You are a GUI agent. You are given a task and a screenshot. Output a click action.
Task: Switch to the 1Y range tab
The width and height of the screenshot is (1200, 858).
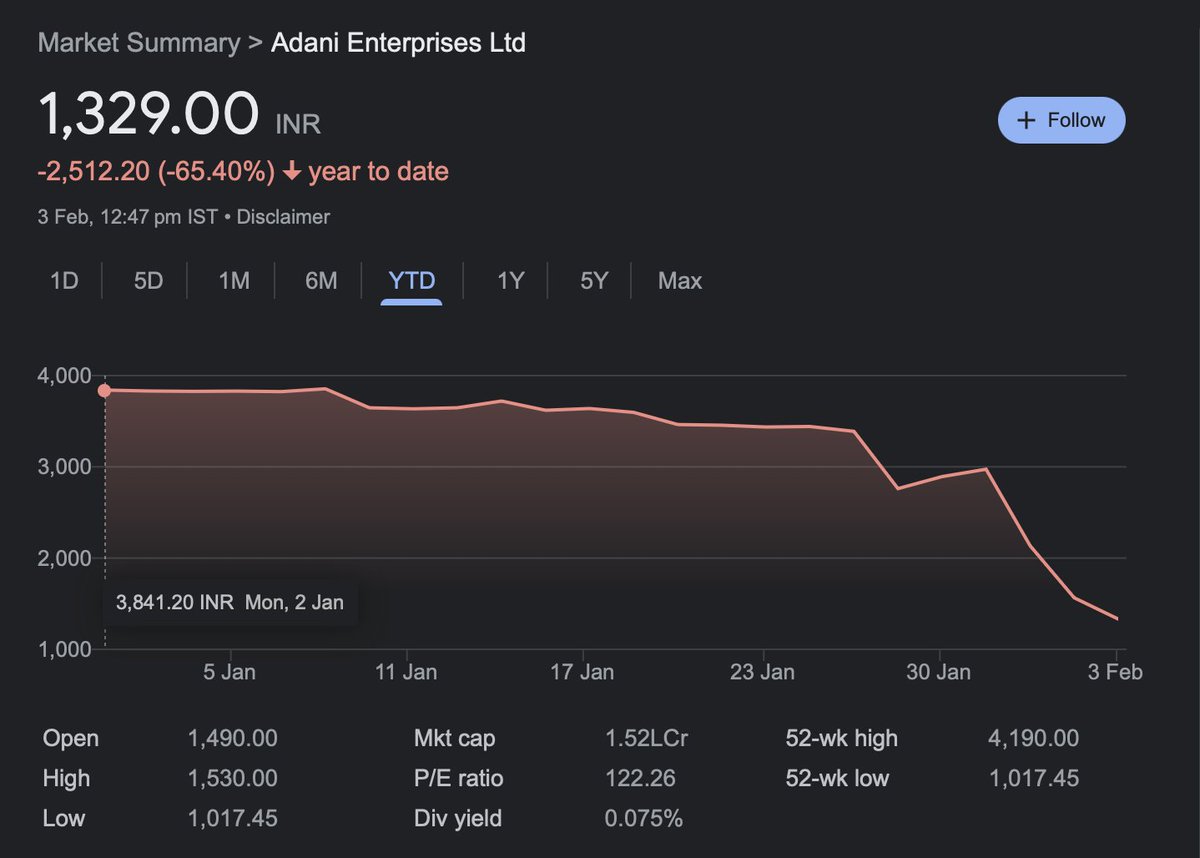tap(510, 281)
